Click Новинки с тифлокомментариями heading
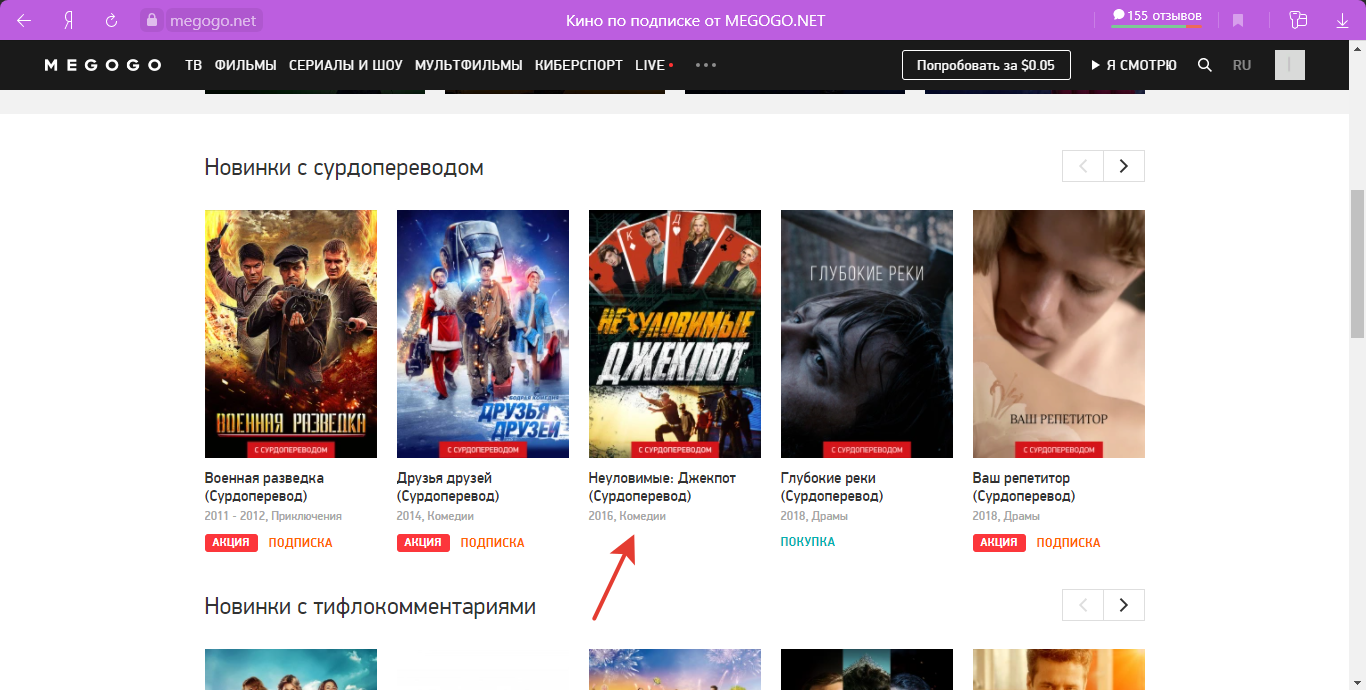 (370, 606)
